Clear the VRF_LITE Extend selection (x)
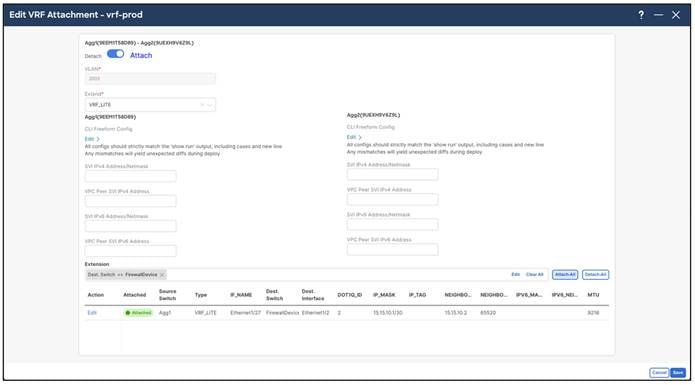The width and height of the screenshot is (695, 385). (202, 105)
